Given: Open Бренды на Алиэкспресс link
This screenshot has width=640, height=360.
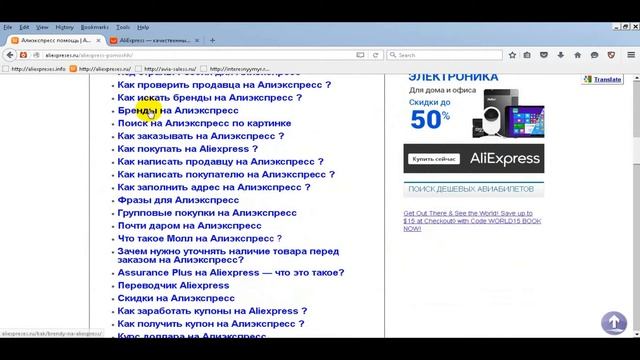Looking at the screenshot, I should pyautogui.click(x=178, y=111).
